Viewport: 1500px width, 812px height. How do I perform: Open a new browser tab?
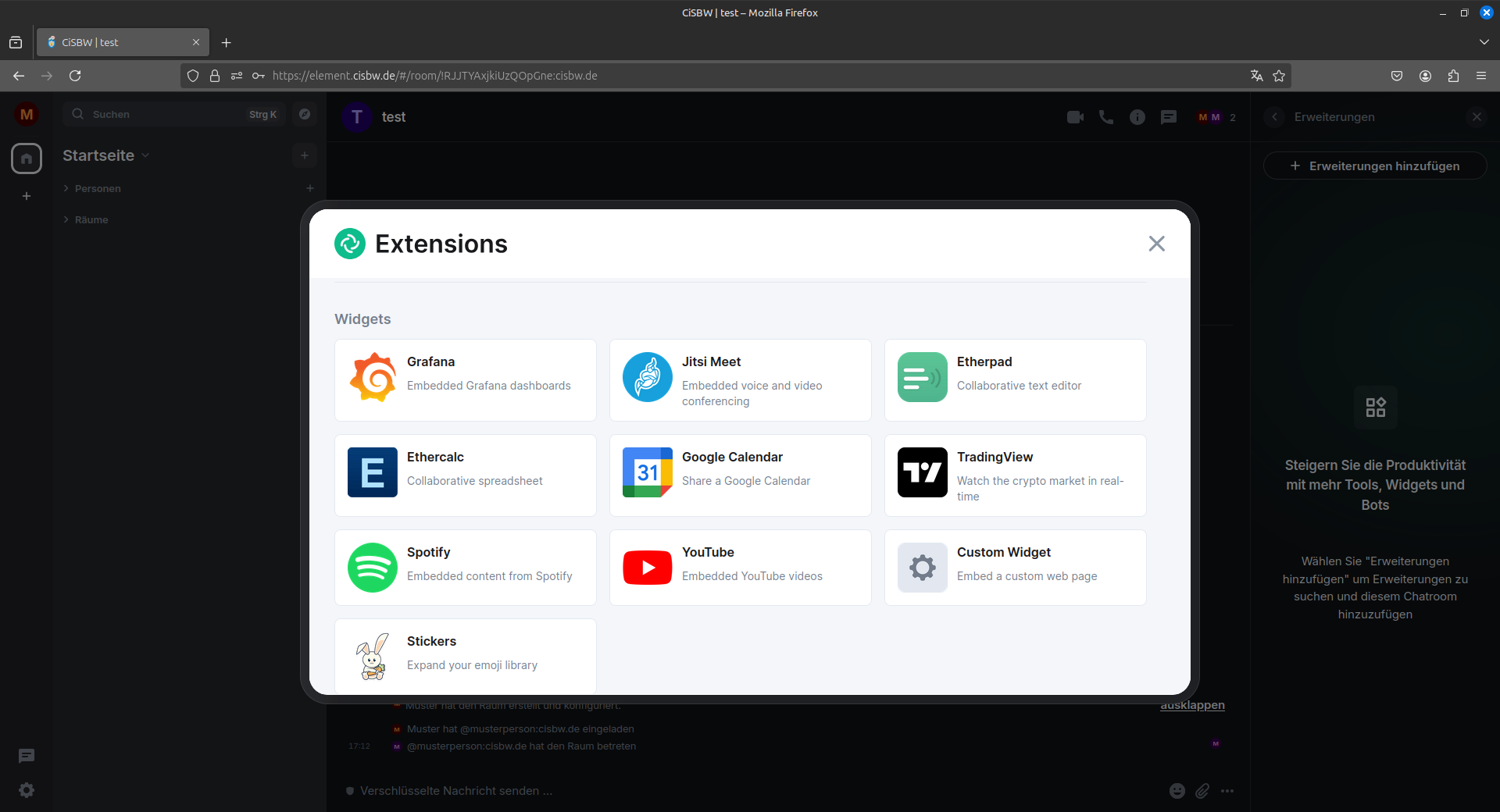click(x=227, y=42)
